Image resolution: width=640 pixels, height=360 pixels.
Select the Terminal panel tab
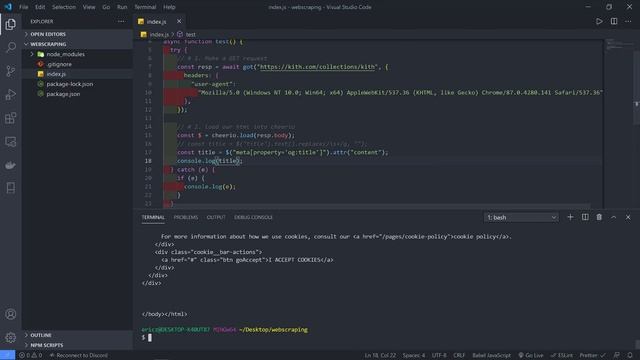pyautogui.click(x=153, y=217)
